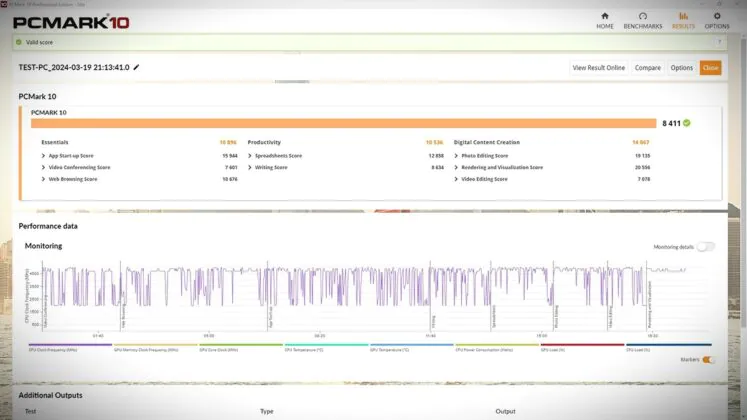Image resolution: width=747 pixels, height=420 pixels.
Task: Go to the Home tab
Action: pyautogui.click(x=605, y=21)
